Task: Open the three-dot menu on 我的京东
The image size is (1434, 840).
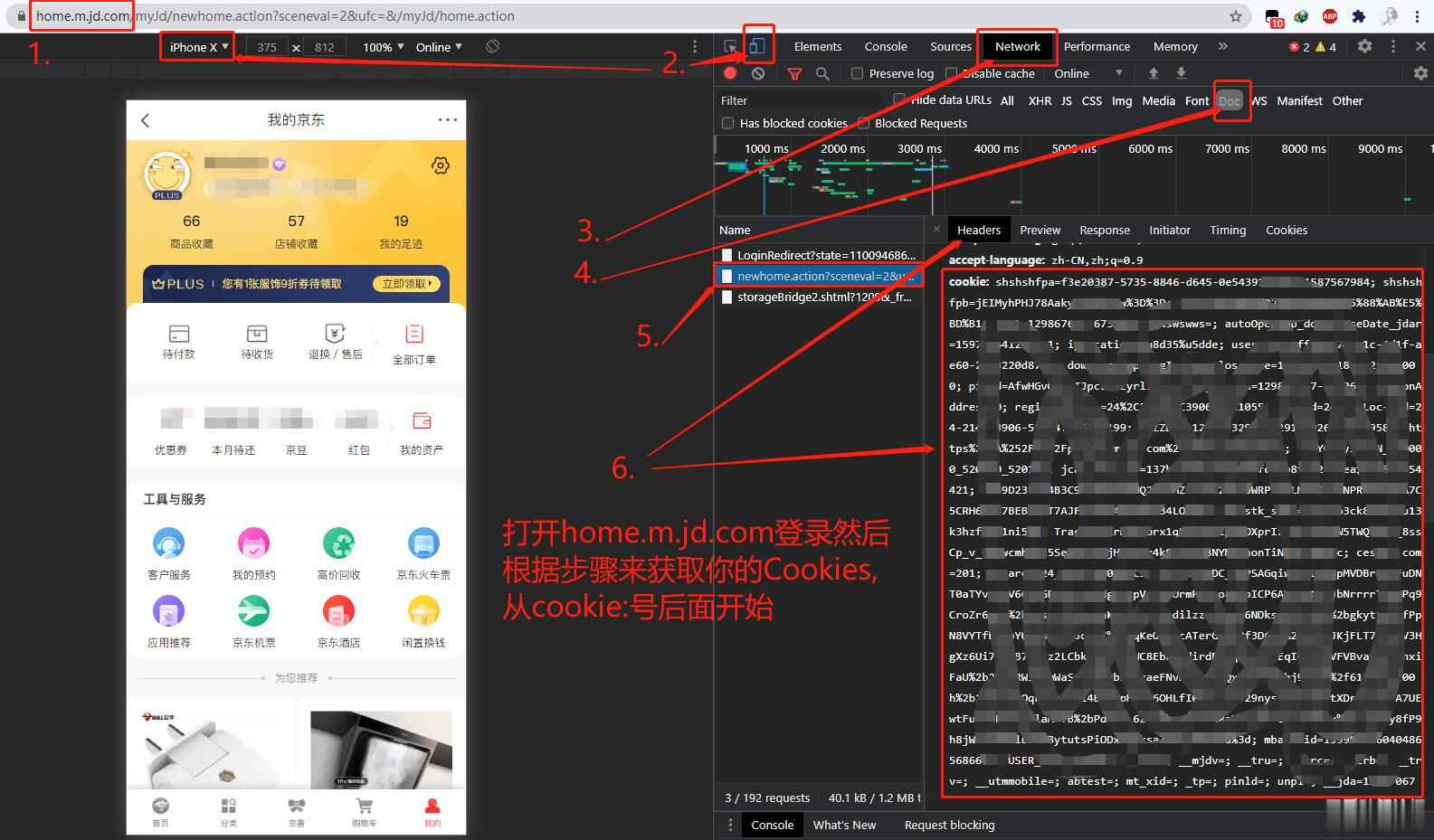Action: point(448,119)
